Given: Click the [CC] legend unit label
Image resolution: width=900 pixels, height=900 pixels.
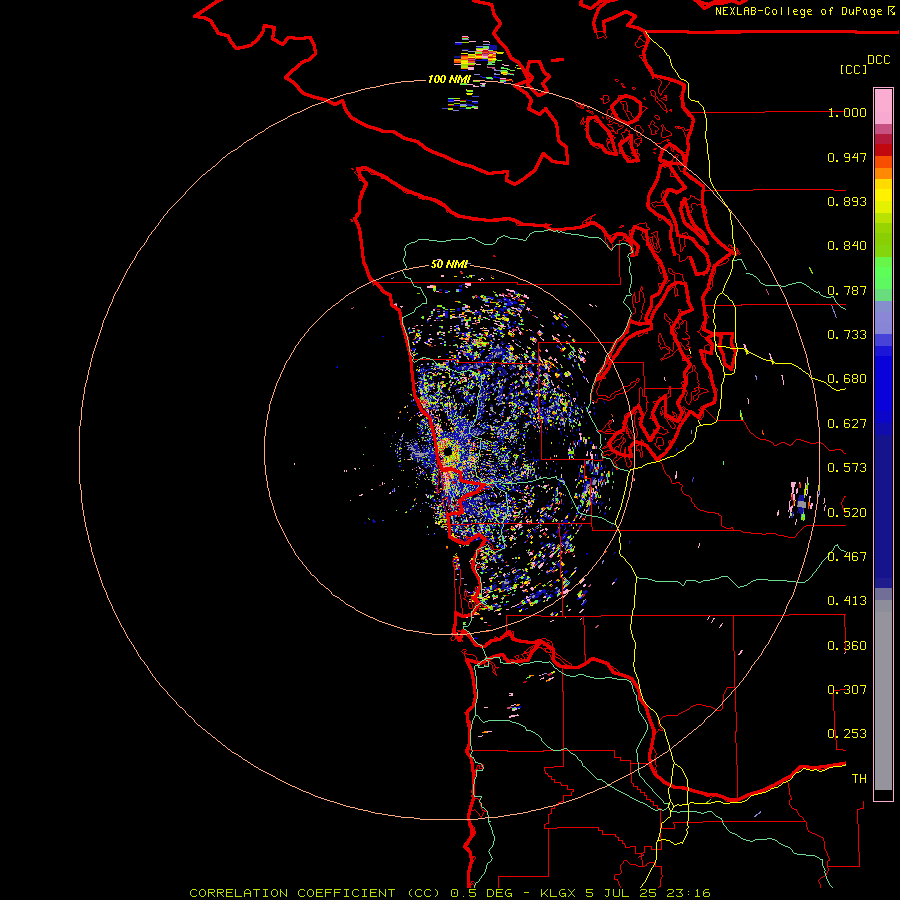Looking at the screenshot, I should coord(853,69).
